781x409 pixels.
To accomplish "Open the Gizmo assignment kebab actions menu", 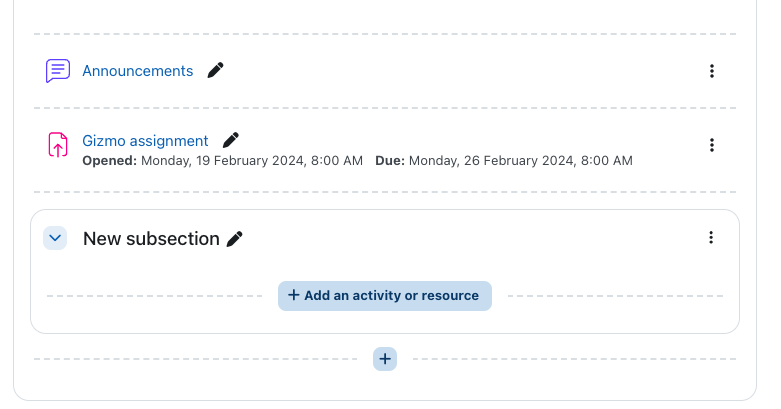I will (x=712, y=145).
